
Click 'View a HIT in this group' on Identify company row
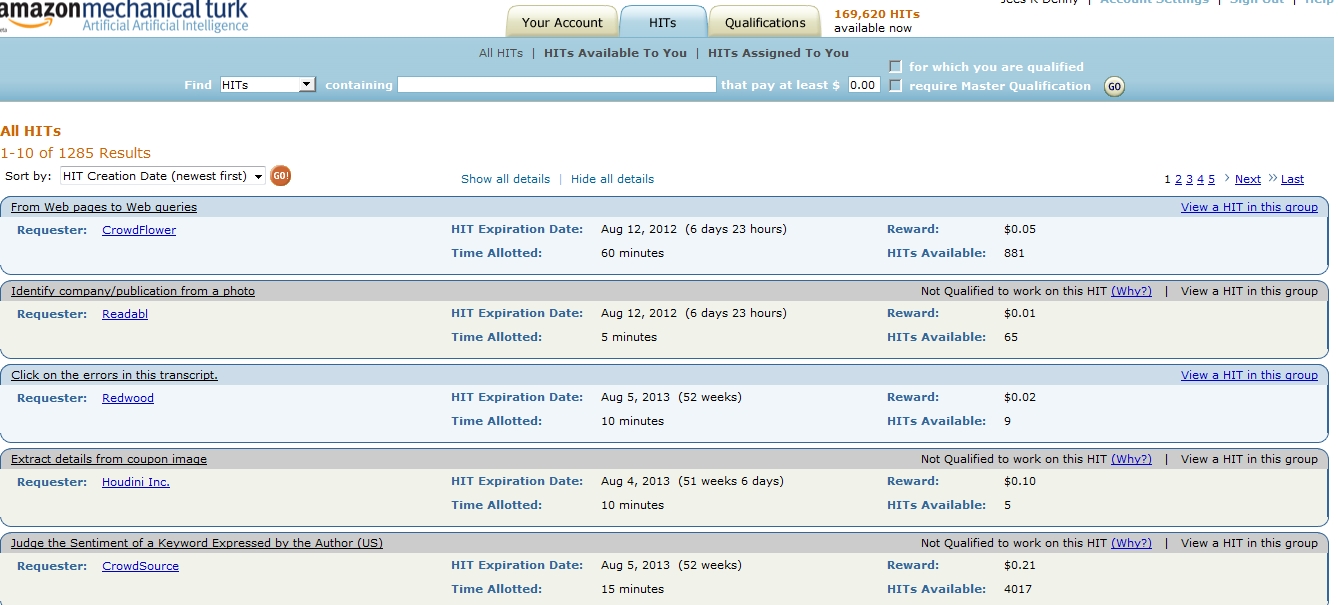[1249, 291]
